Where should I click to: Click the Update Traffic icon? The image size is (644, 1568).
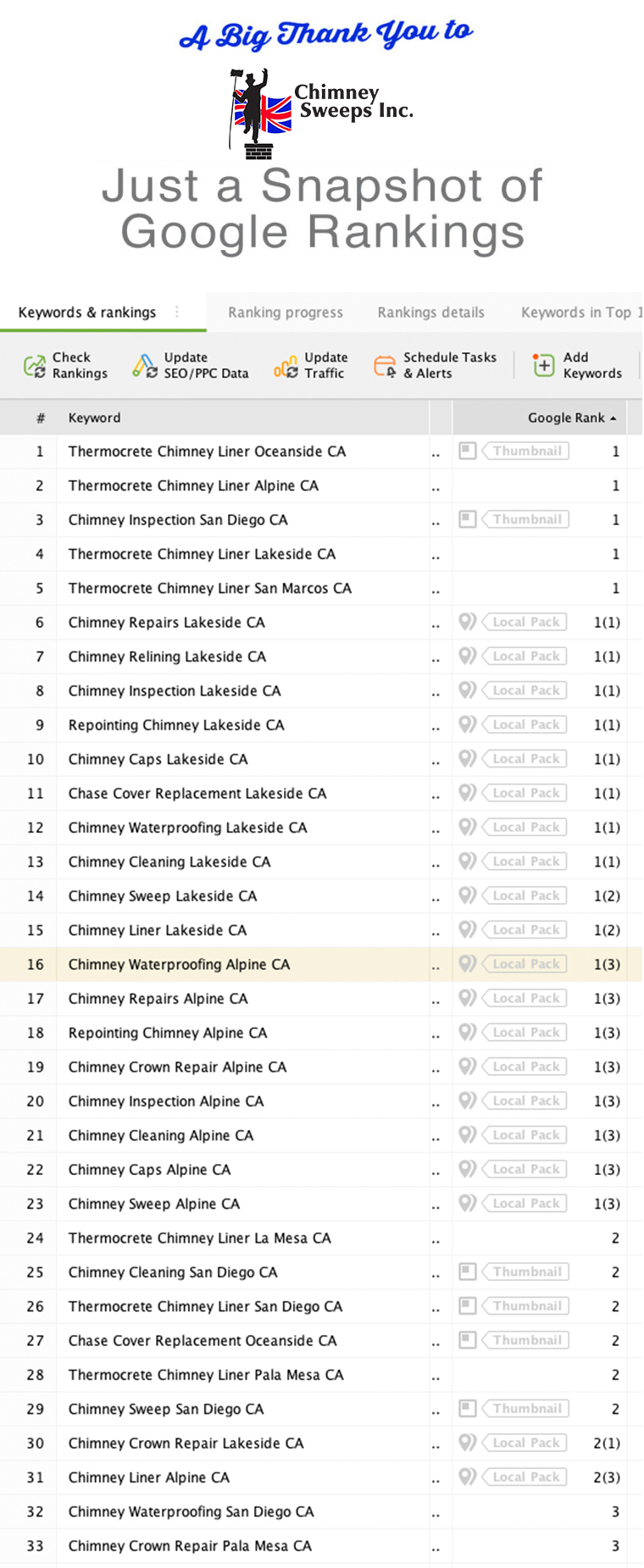(x=286, y=366)
